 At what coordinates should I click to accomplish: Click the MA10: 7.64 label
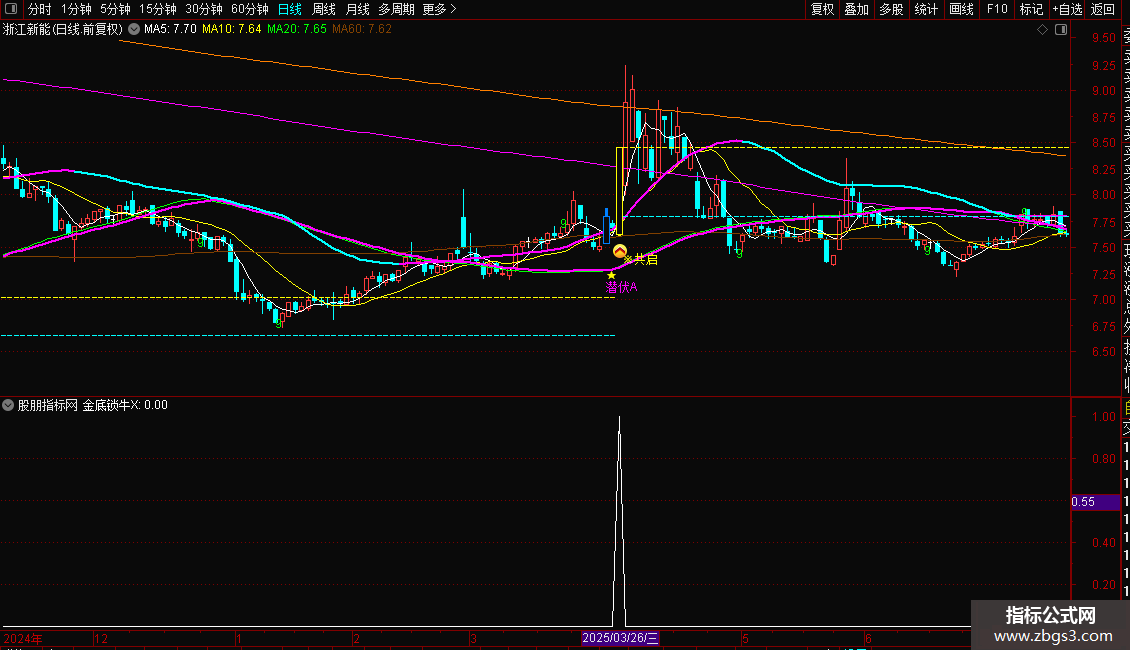[x=231, y=29]
